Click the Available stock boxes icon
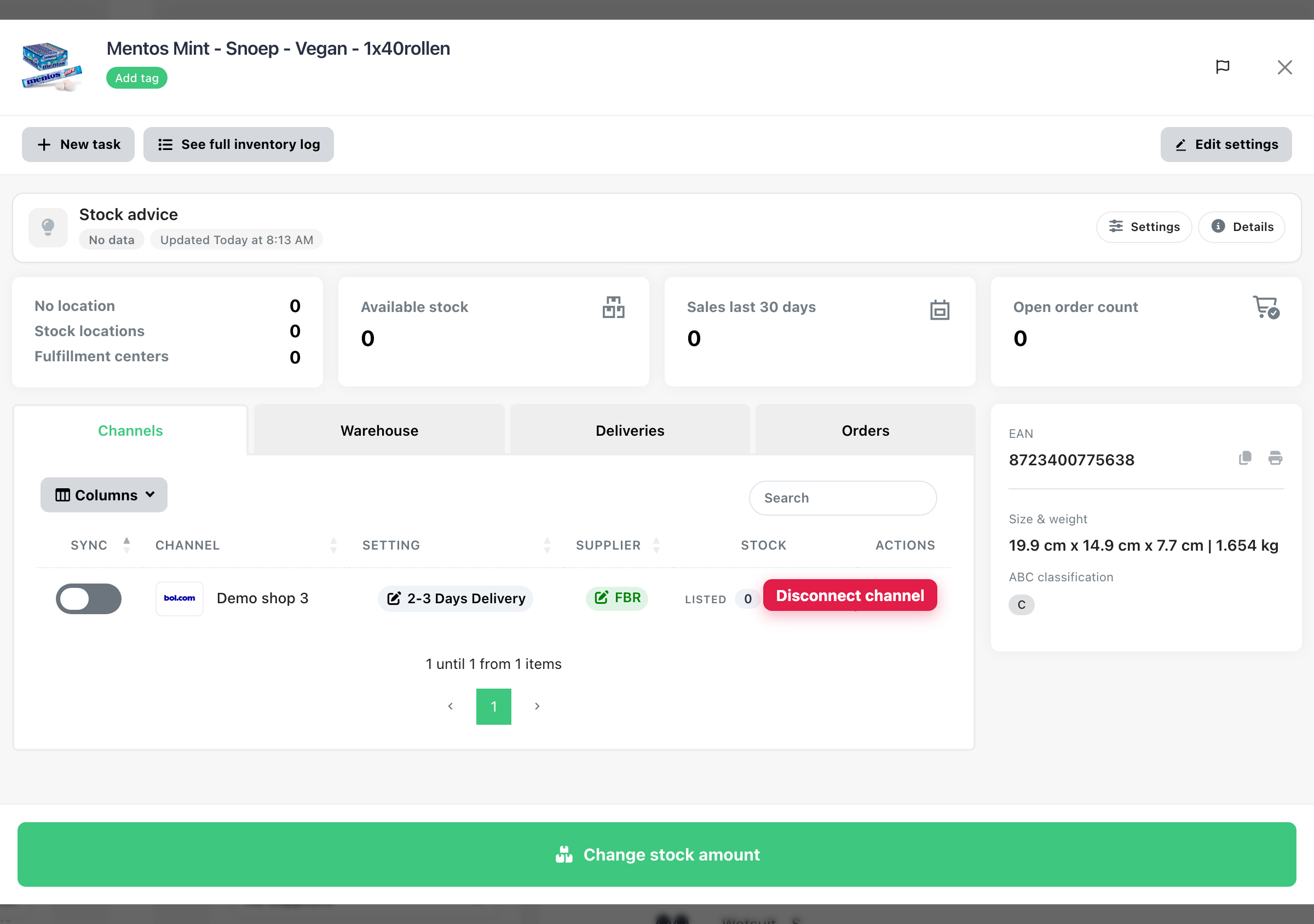The height and width of the screenshot is (924, 1314). (613, 307)
